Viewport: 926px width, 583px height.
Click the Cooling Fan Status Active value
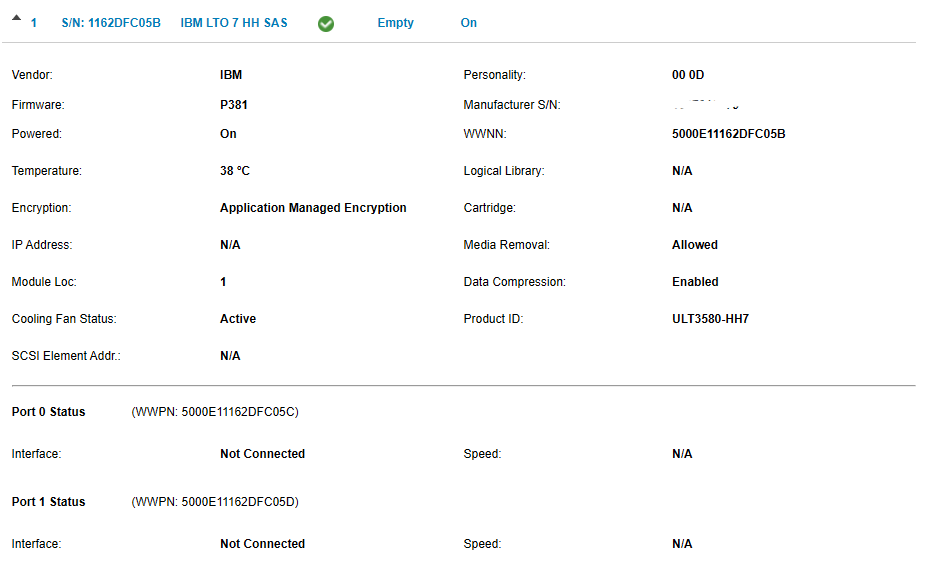[x=237, y=318]
